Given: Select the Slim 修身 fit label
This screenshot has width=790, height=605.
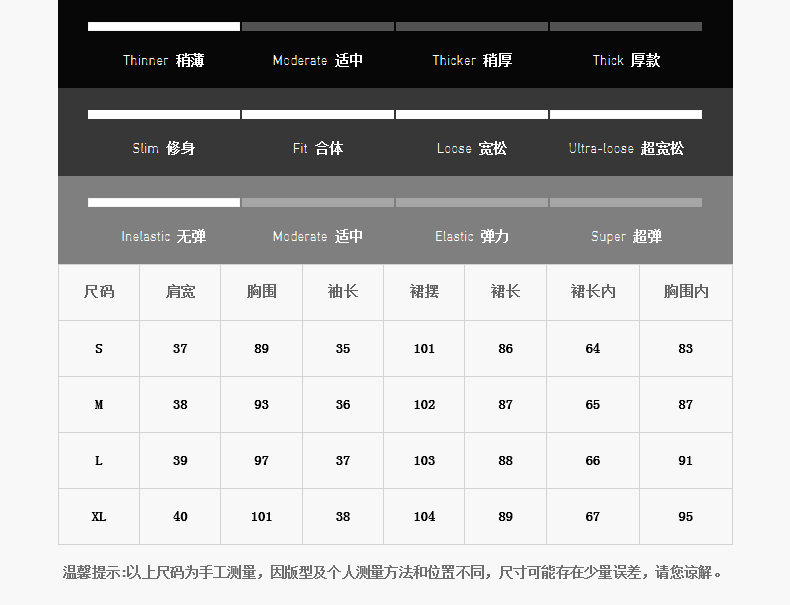Looking at the screenshot, I should point(163,149).
